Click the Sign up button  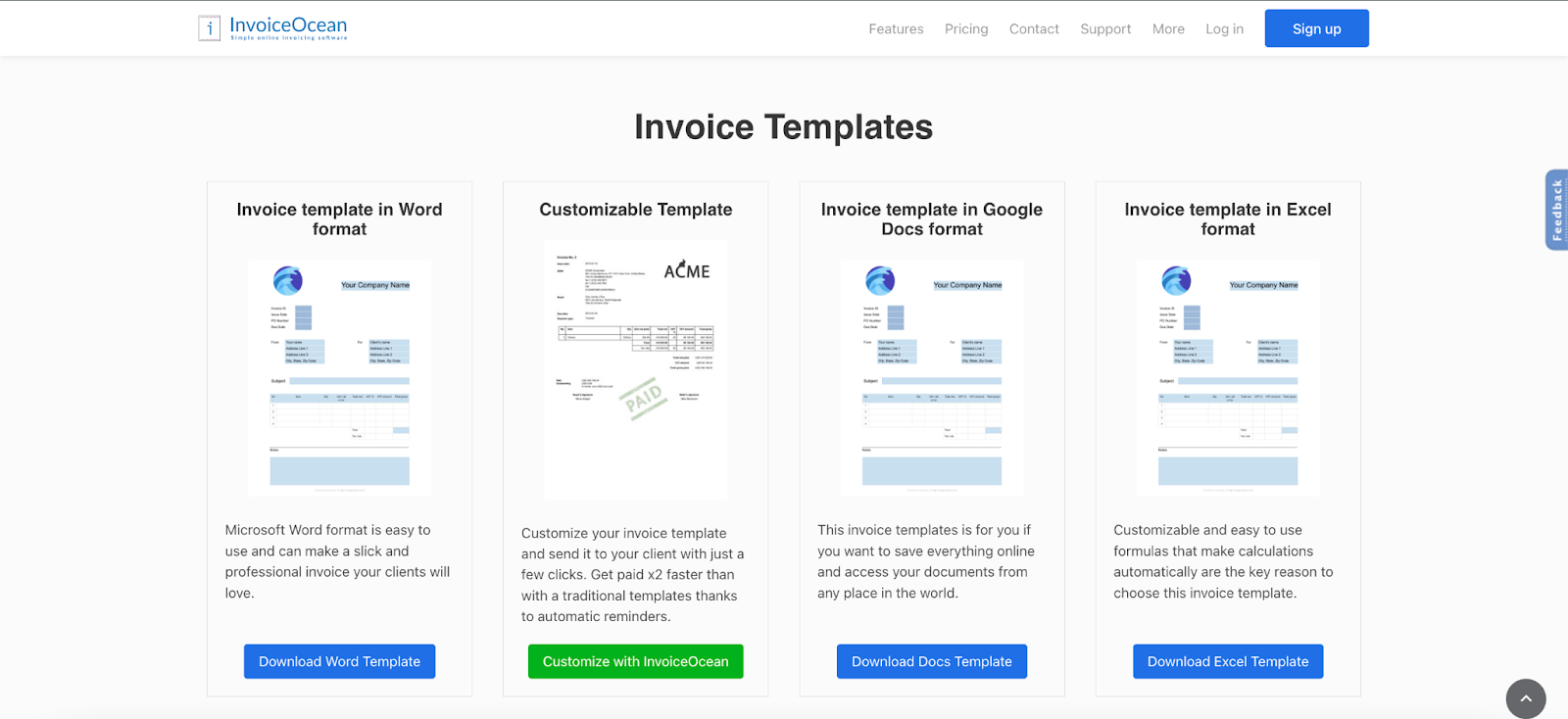point(1316,28)
